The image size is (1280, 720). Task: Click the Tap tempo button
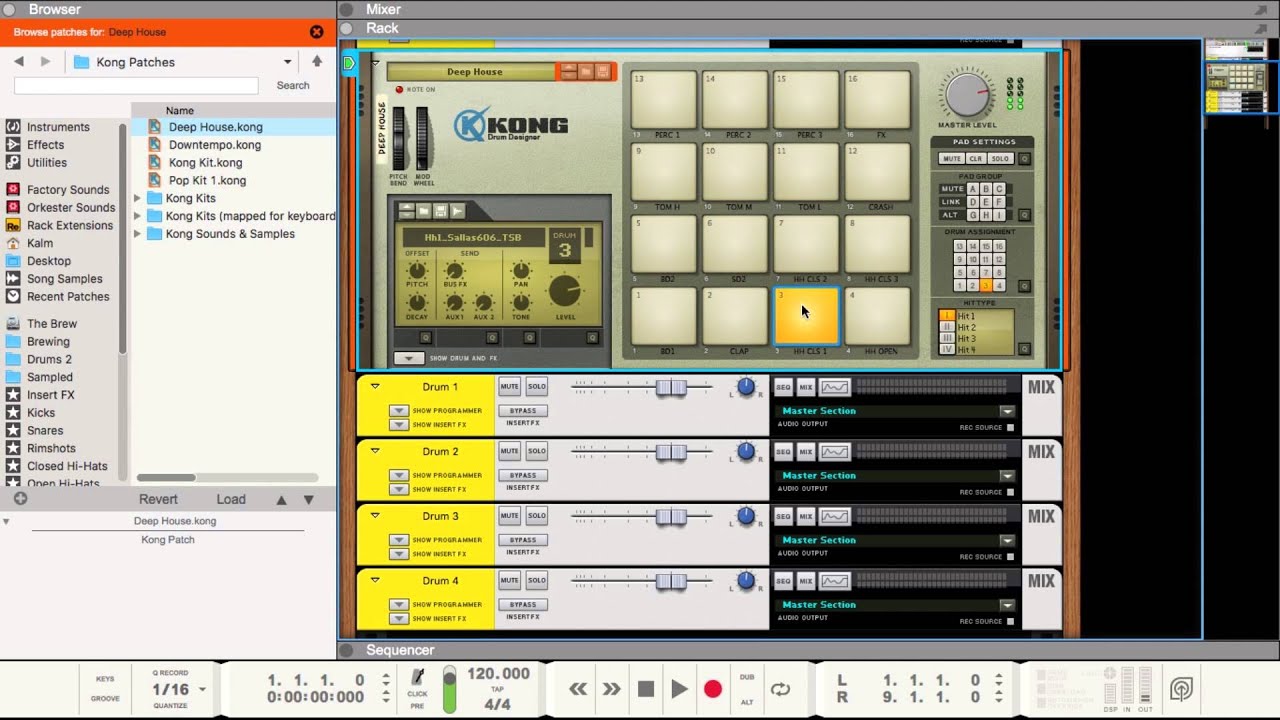498,689
